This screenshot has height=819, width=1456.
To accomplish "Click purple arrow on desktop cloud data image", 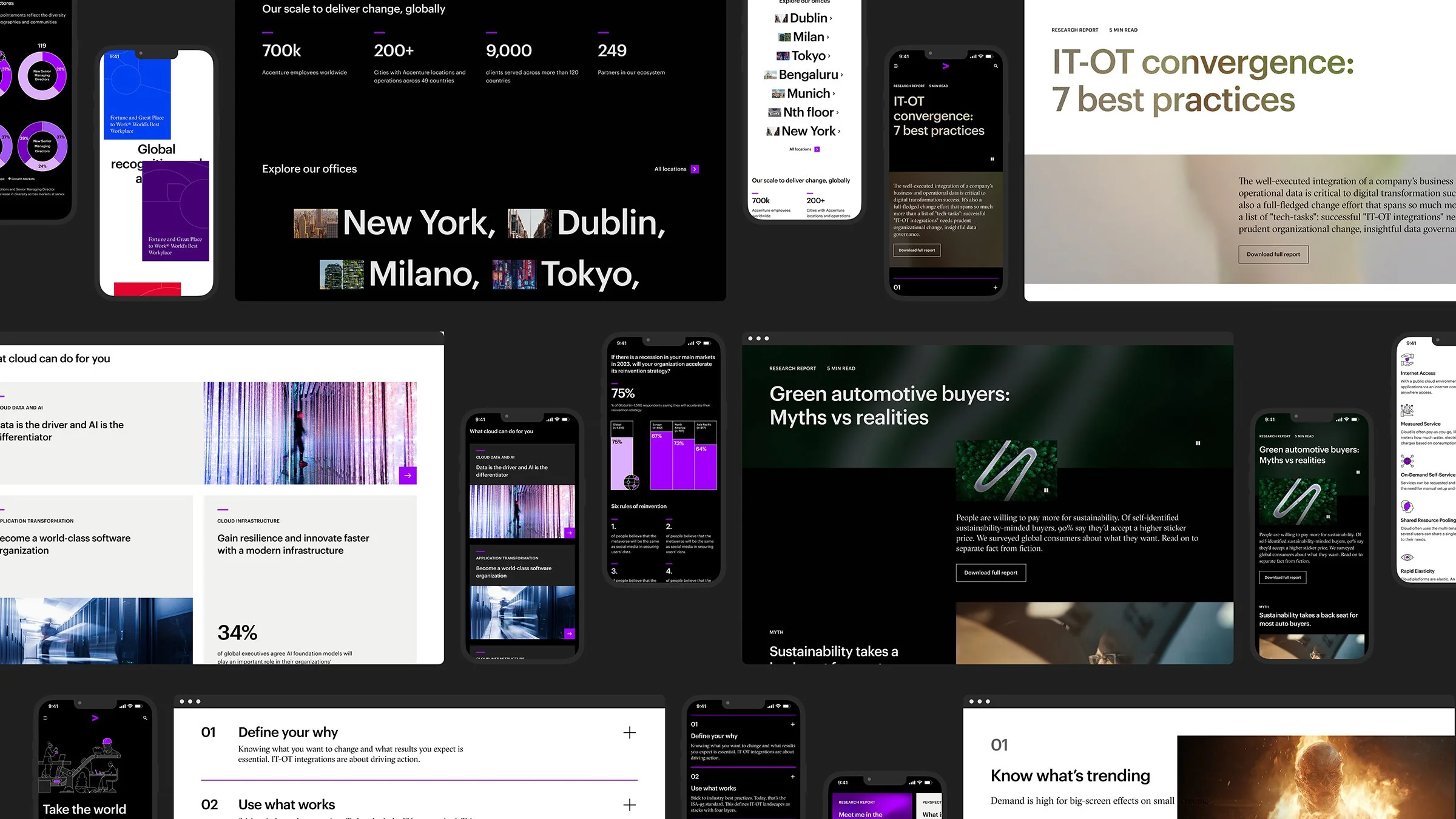I will (x=408, y=476).
